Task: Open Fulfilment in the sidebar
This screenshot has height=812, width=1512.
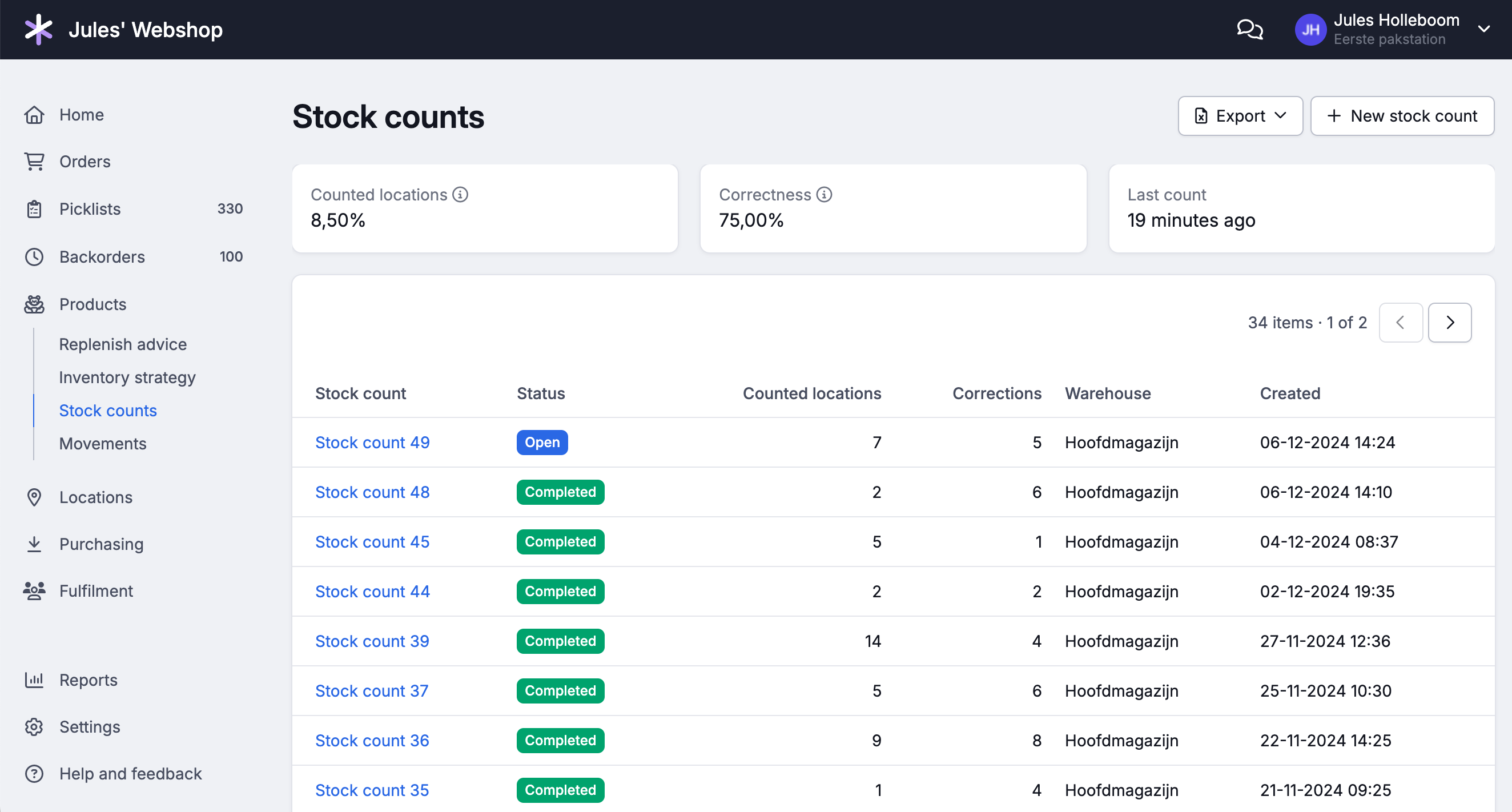Action: click(x=96, y=590)
